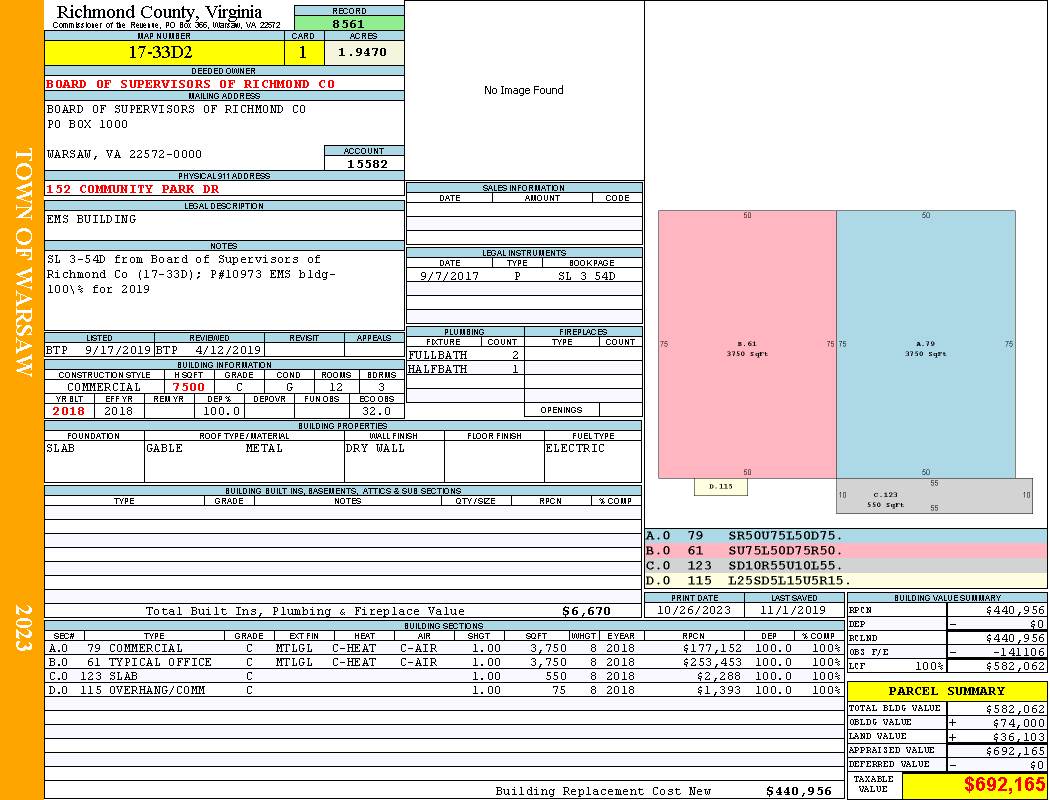Click the deeded owner name in red
The image size is (1050, 800).
click(x=190, y=84)
